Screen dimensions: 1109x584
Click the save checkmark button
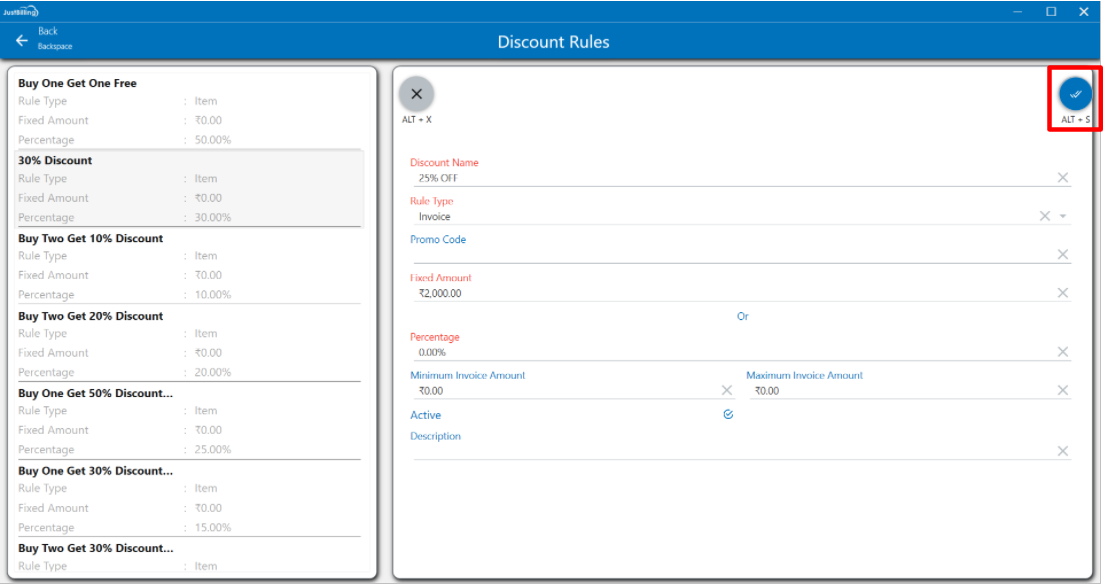tap(1075, 94)
